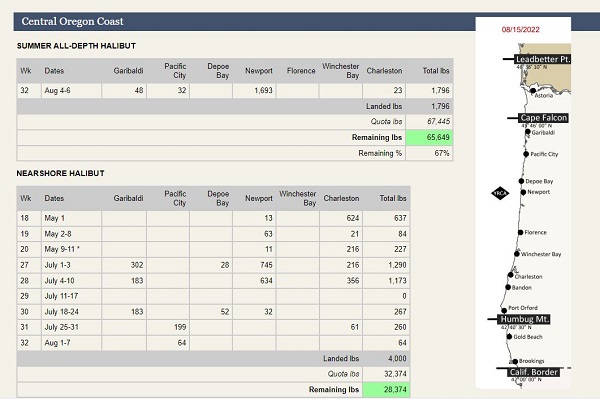Click the 08/15/2022 date above the map

[521, 29]
